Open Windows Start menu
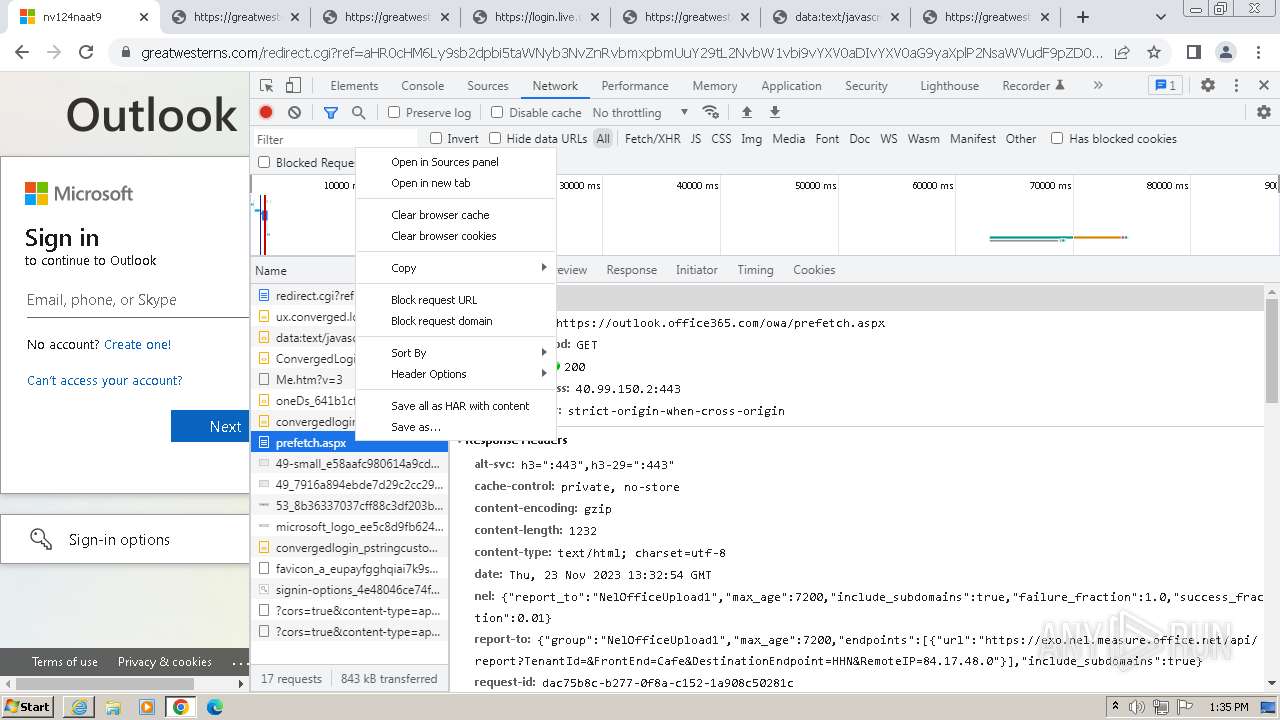 tap(28, 707)
